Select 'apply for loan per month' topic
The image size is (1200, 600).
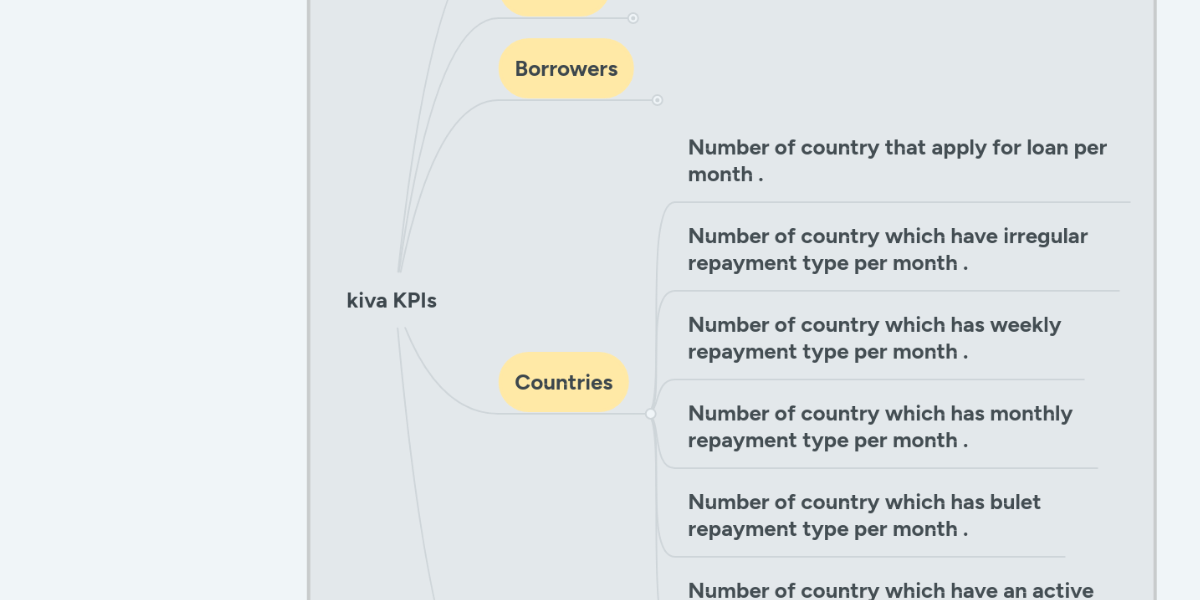tap(896, 161)
